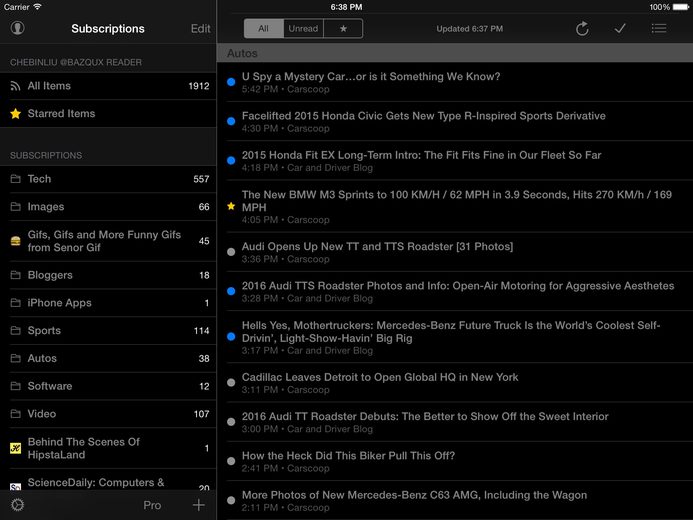
Task: Mark all as read with checkmark icon
Action: [620, 29]
